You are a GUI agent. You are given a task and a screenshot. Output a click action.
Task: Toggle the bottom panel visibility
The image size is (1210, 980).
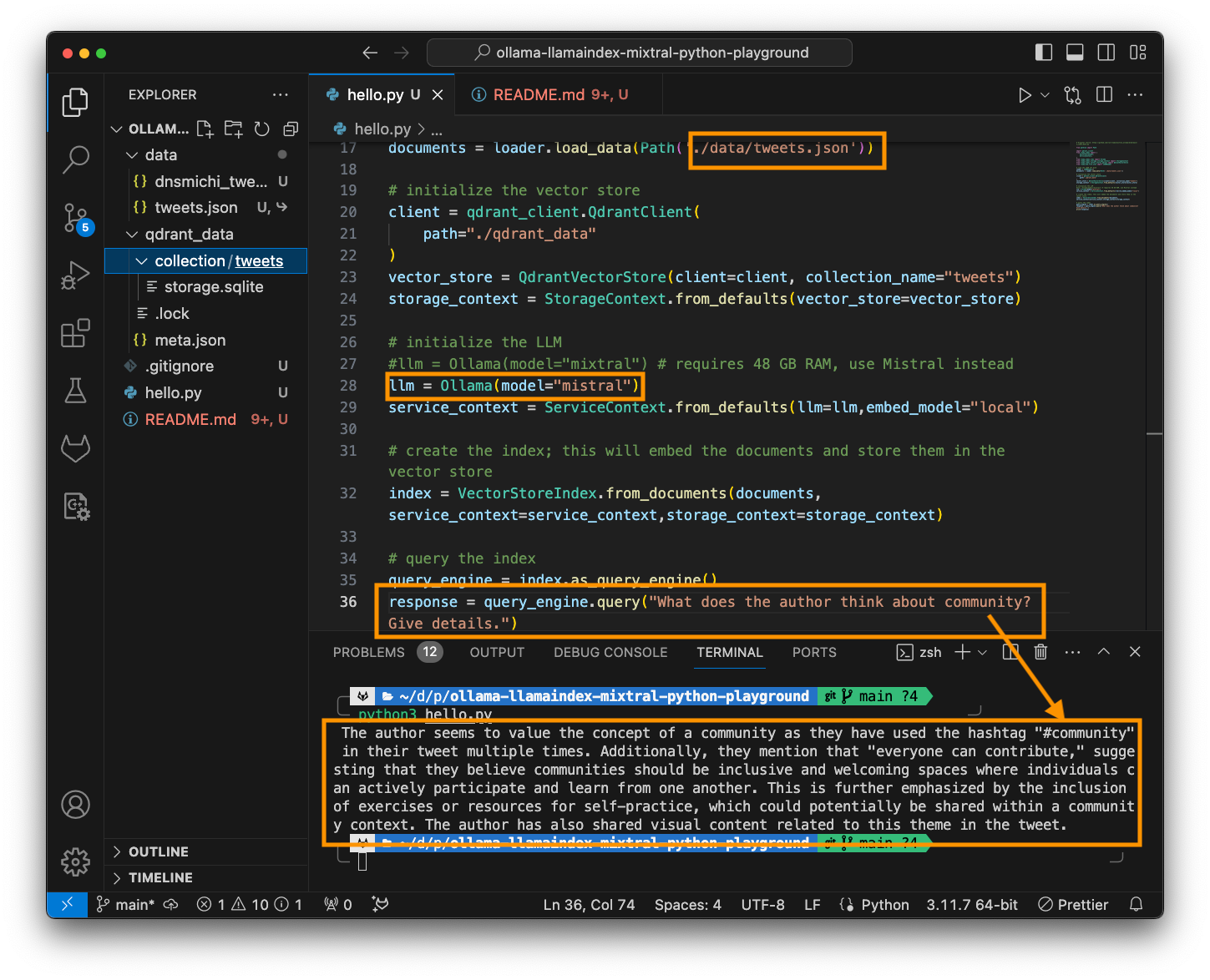1075,52
